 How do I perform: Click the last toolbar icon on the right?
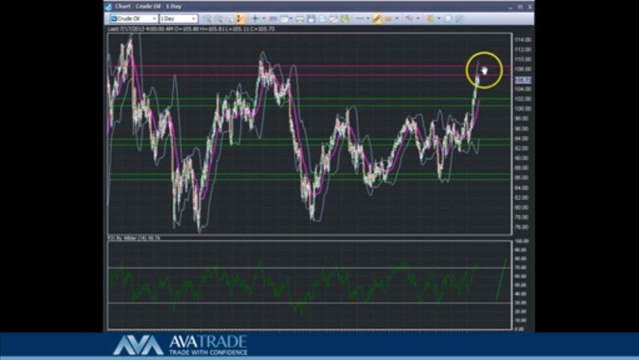pyautogui.click(x=459, y=19)
